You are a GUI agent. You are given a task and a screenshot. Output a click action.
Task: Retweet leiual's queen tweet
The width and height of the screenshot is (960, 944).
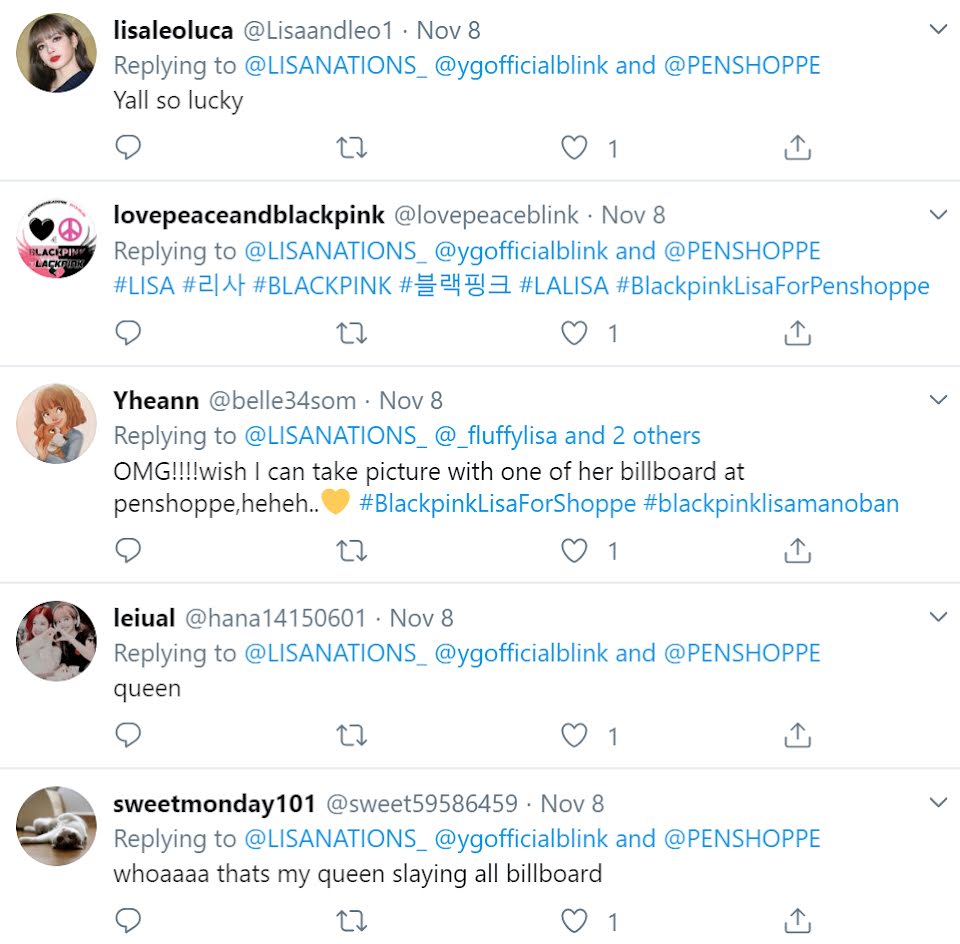tap(351, 735)
